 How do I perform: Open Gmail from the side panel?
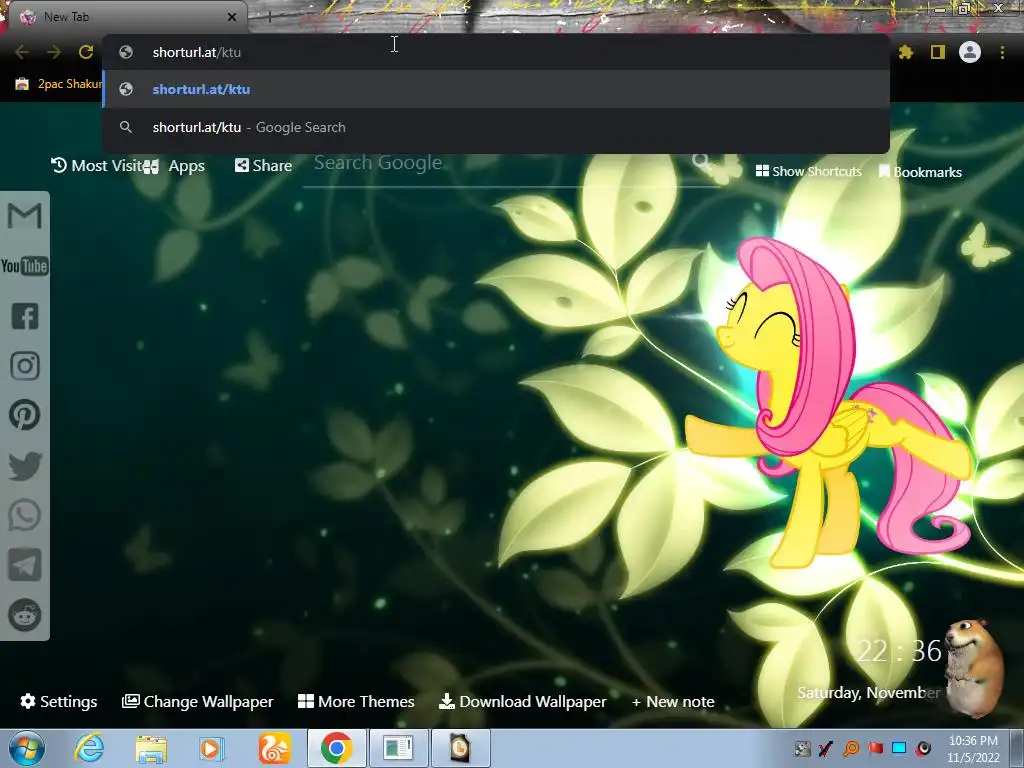click(x=24, y=216)
